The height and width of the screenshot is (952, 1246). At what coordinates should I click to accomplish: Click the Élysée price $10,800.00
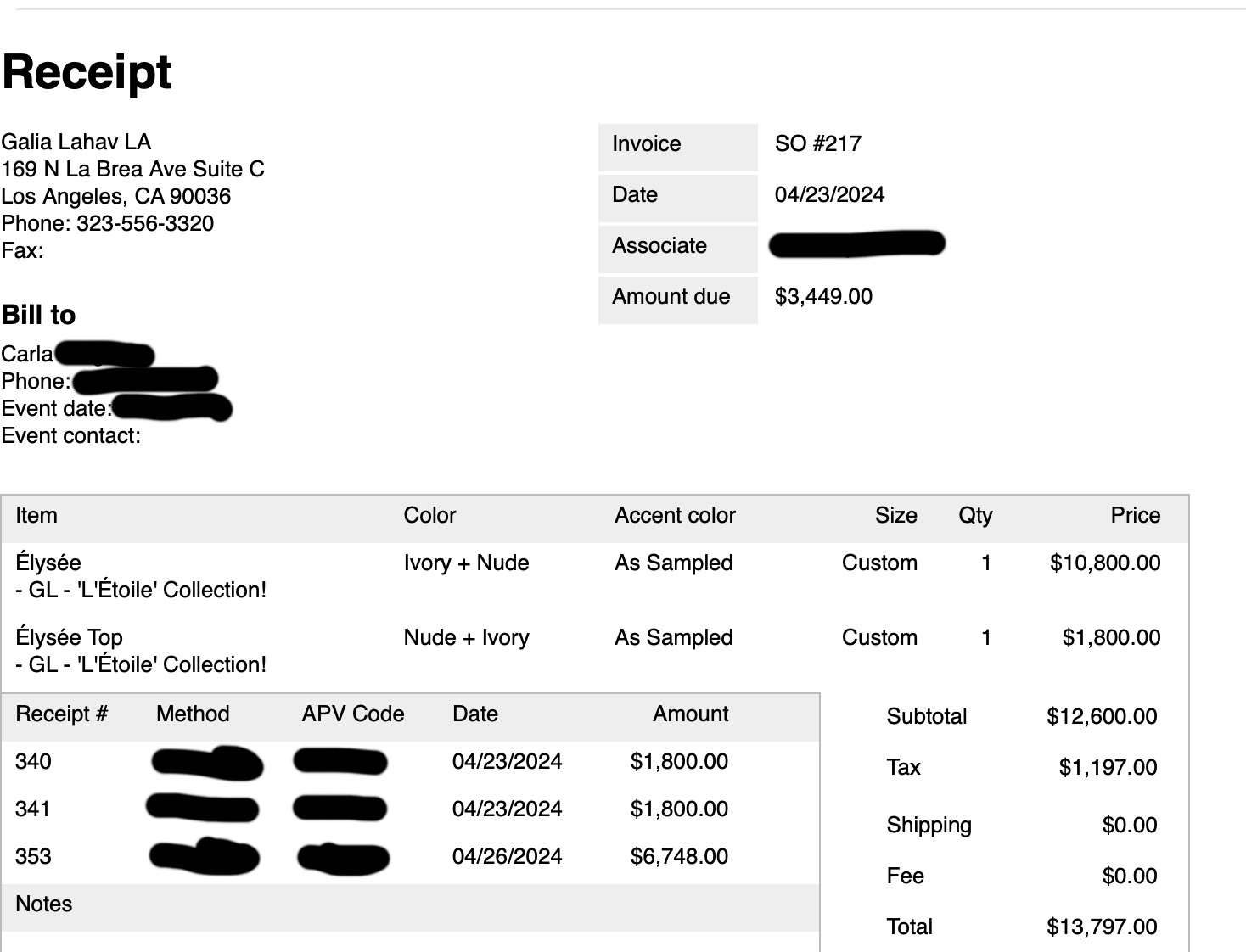[1105, 563]
